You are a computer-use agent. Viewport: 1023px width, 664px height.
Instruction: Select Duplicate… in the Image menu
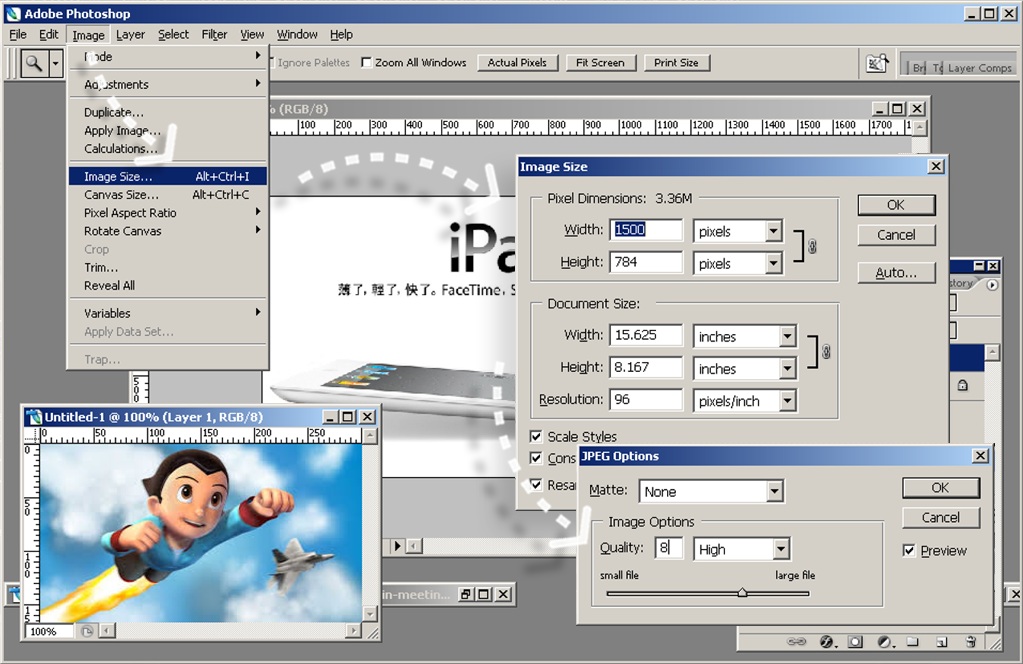coord(168,112)
